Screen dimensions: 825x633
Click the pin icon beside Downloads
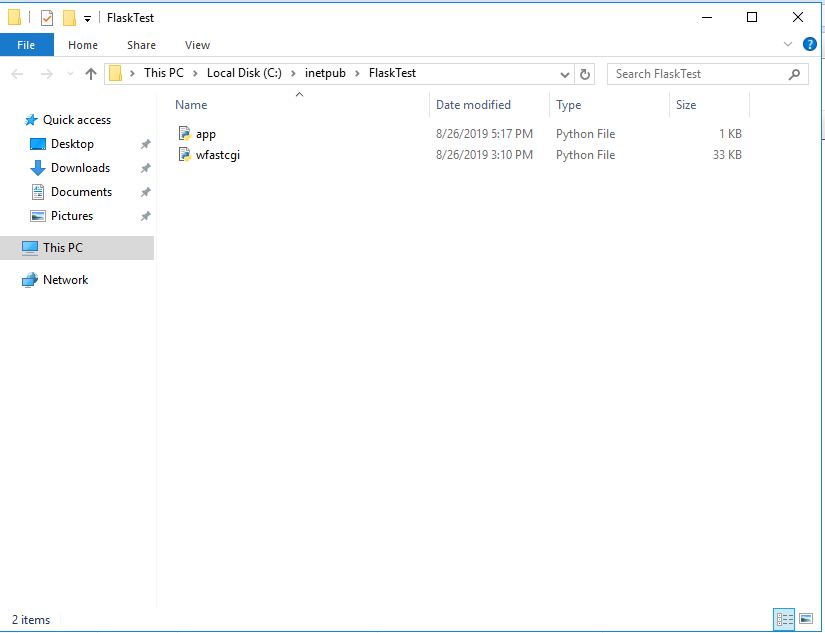tap(146, 168)
